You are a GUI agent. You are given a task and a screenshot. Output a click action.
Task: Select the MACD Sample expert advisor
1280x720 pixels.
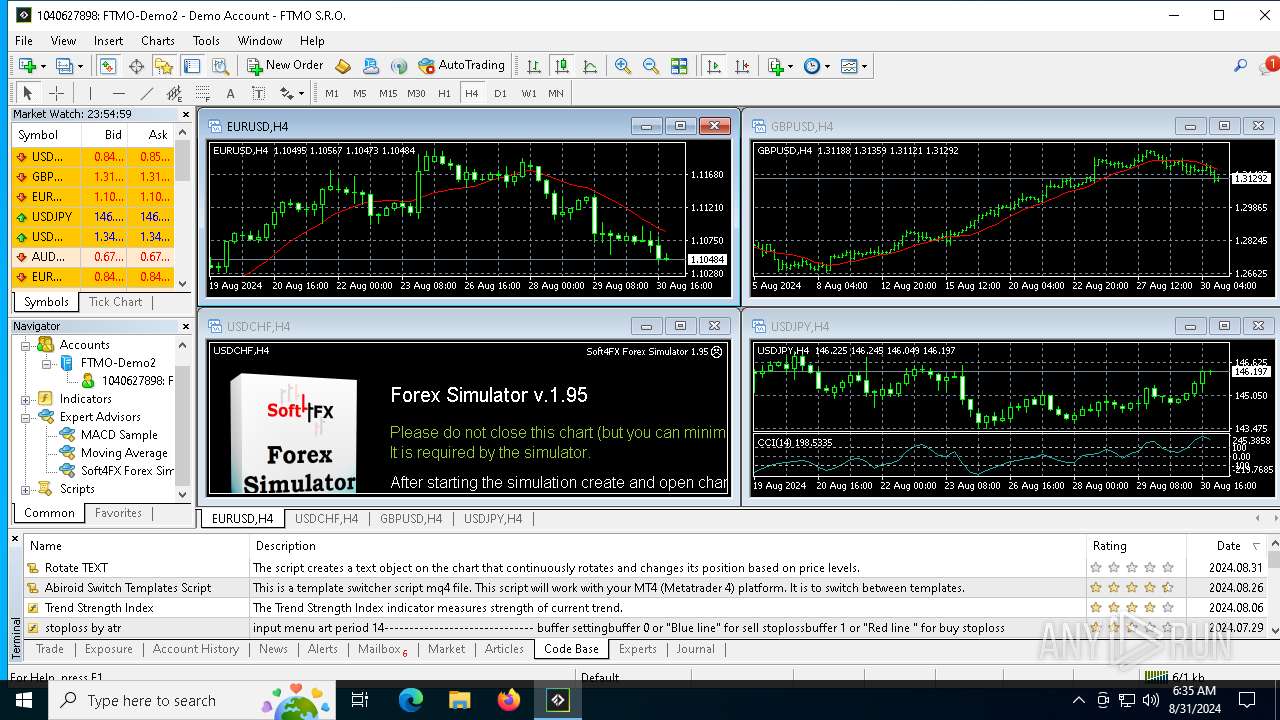click(119, 435)
